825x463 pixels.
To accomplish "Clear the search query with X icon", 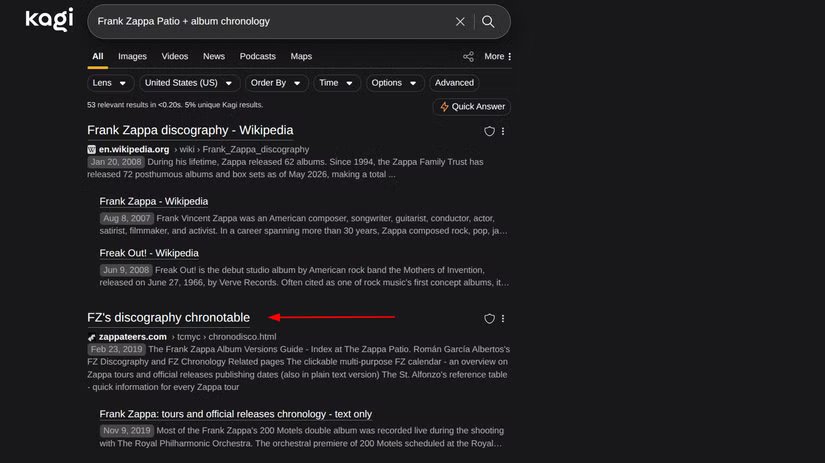I will click(460, 22).
